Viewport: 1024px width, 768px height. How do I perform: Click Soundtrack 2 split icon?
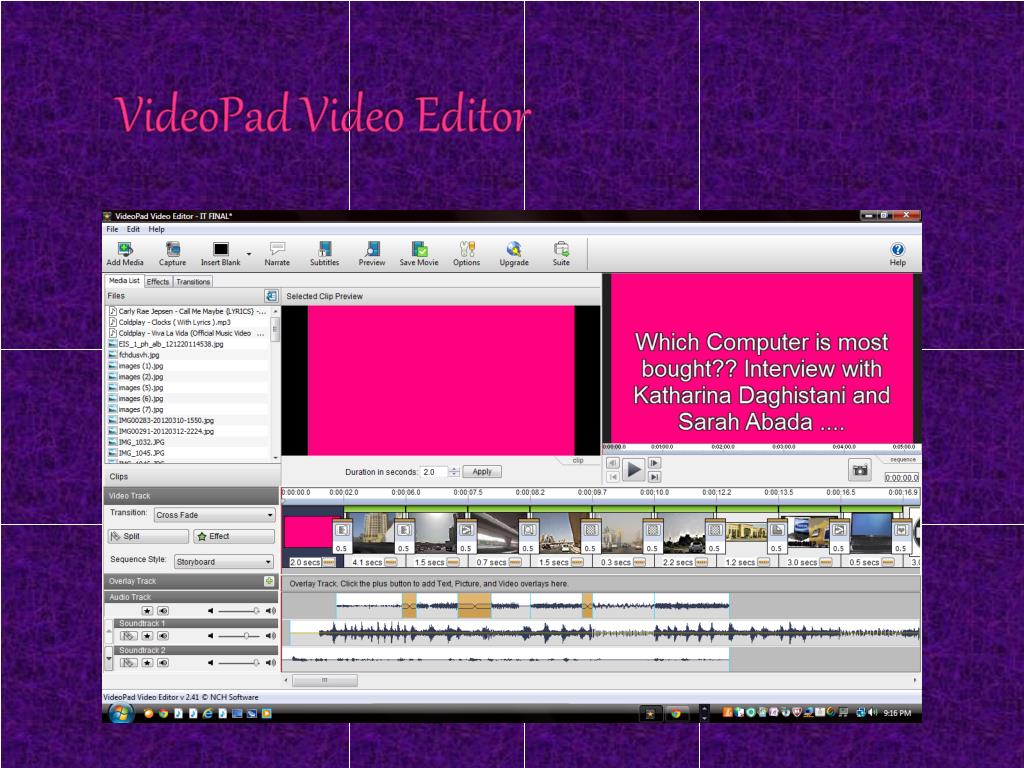[x=128, y=662]
